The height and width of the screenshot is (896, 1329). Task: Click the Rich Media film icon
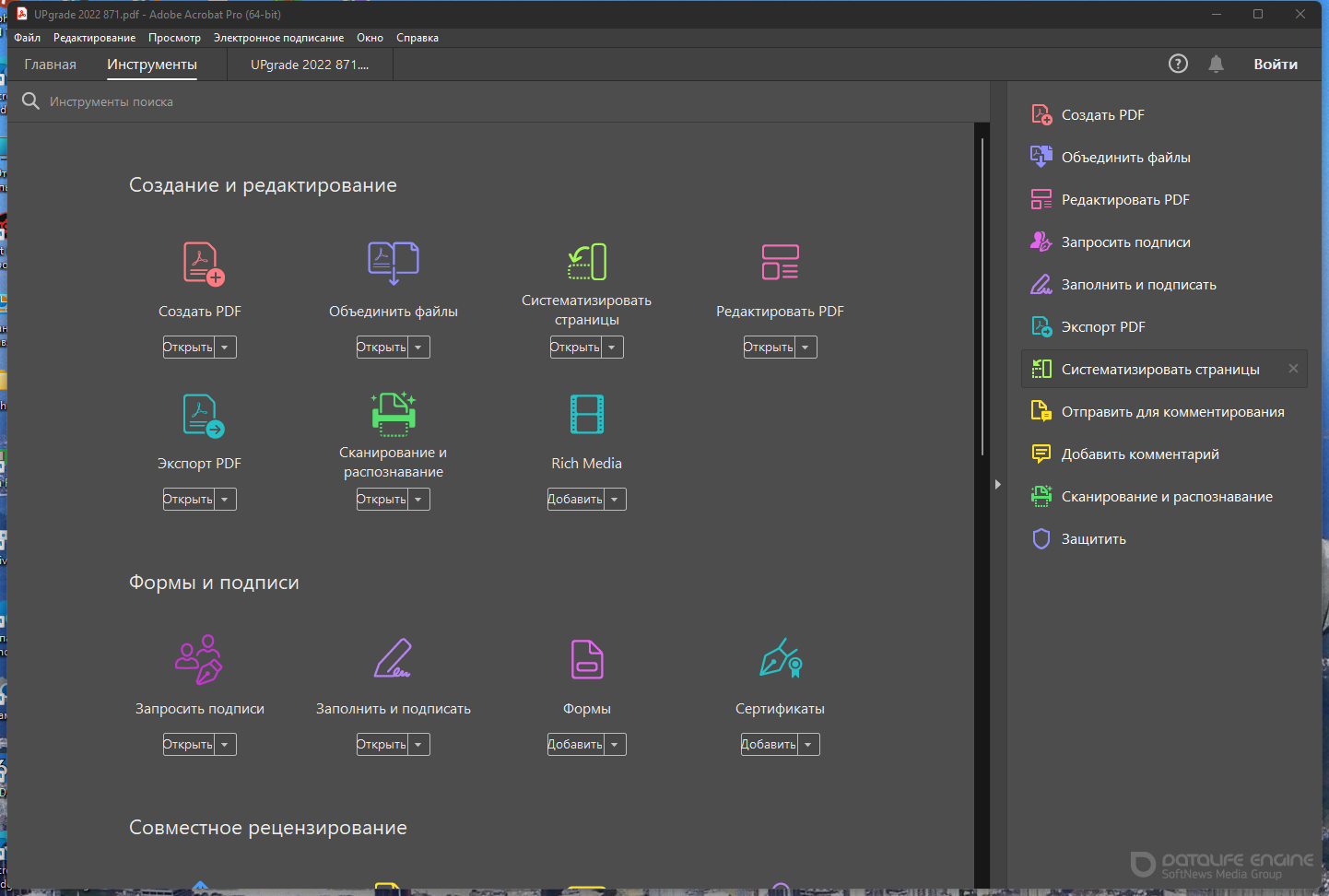click(x=587, y=414)
